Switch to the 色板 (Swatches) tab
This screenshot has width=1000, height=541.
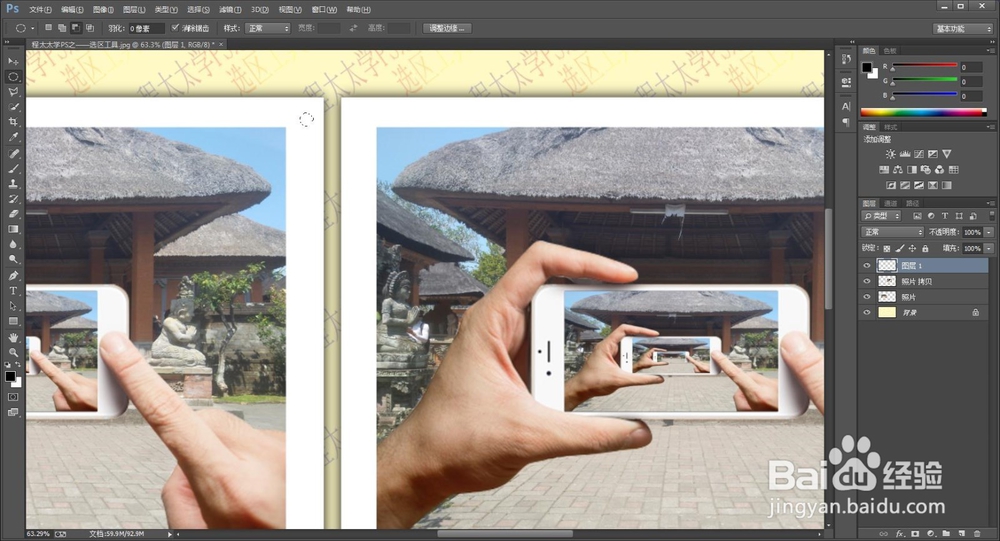[x=890, y=50]
